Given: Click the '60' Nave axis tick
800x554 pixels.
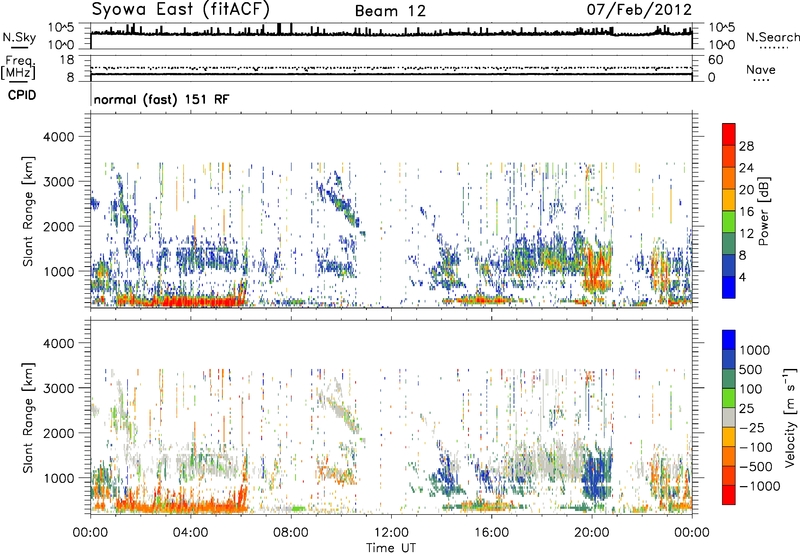Looking at the screenshot, I should [715, 60].
